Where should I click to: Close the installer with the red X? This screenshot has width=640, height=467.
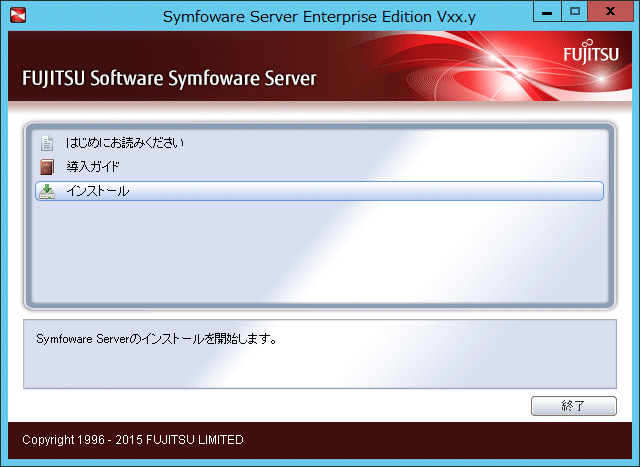pos(611,11)
